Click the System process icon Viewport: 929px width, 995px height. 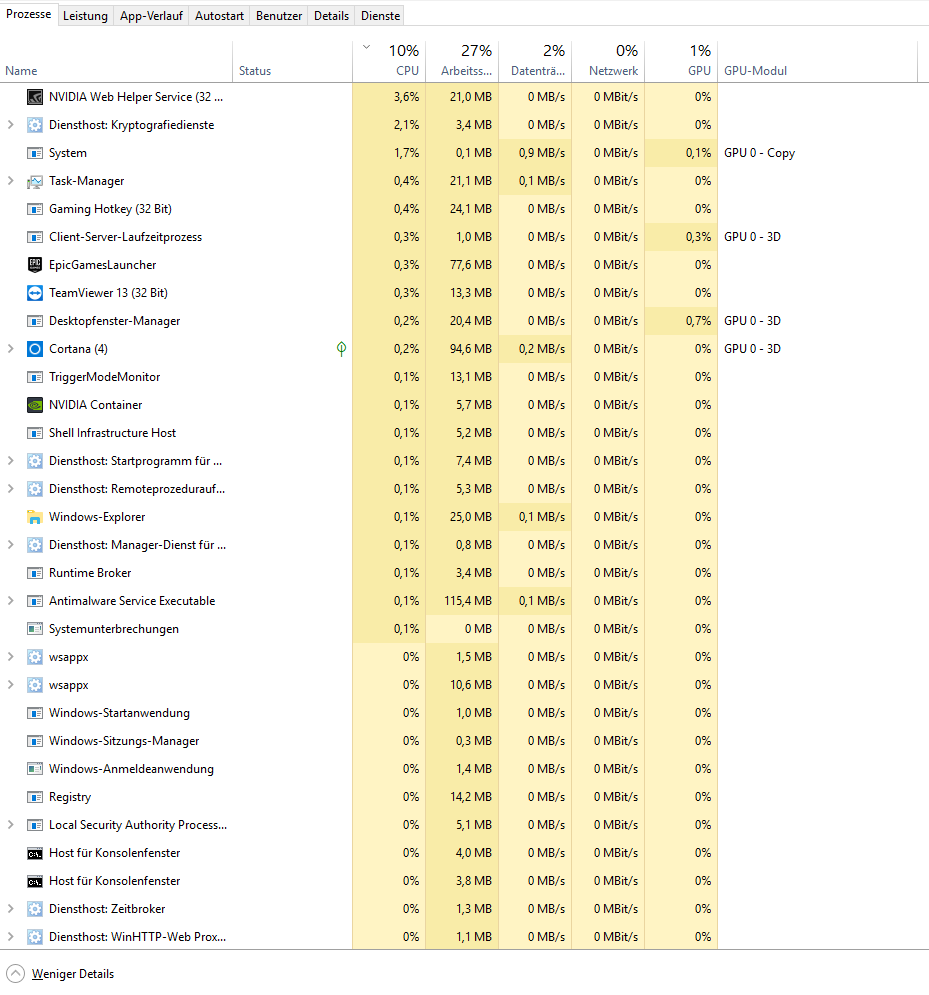tap(35, 153)
